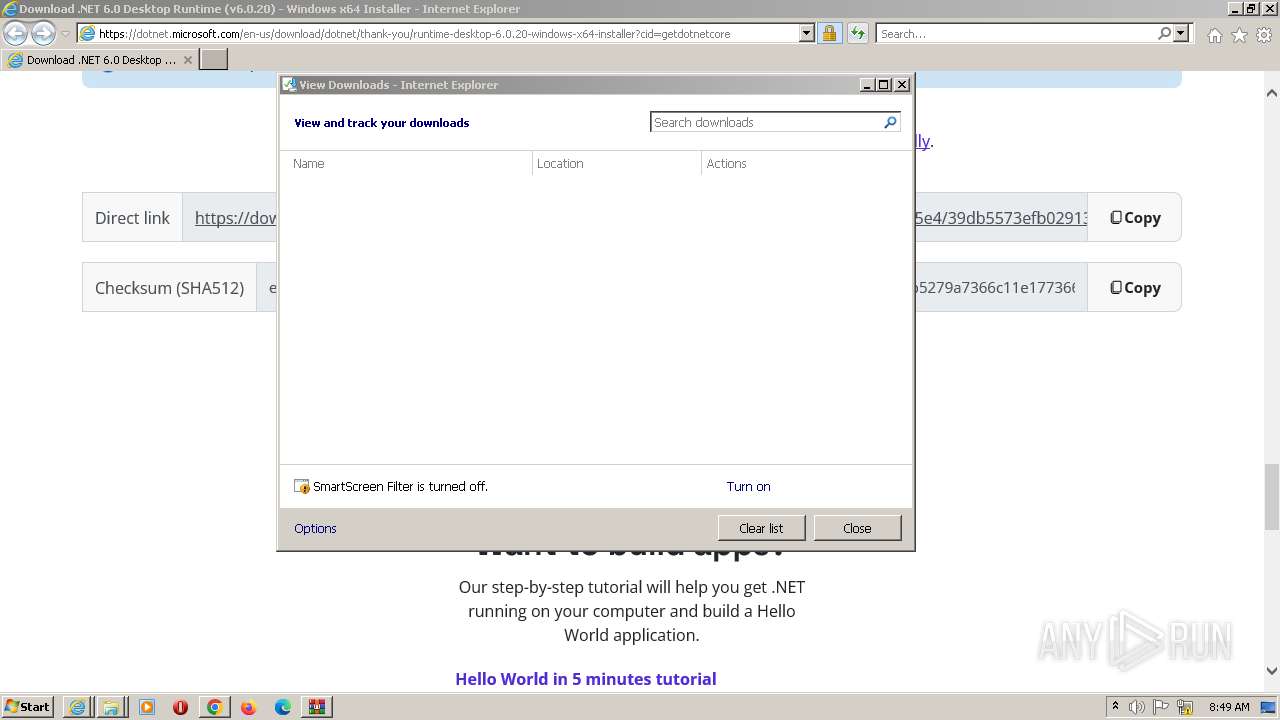Viewport: 1280px width, 720px height.
Task: Click the magnifier in Search downloads
Action: click(x=890, y=122)
